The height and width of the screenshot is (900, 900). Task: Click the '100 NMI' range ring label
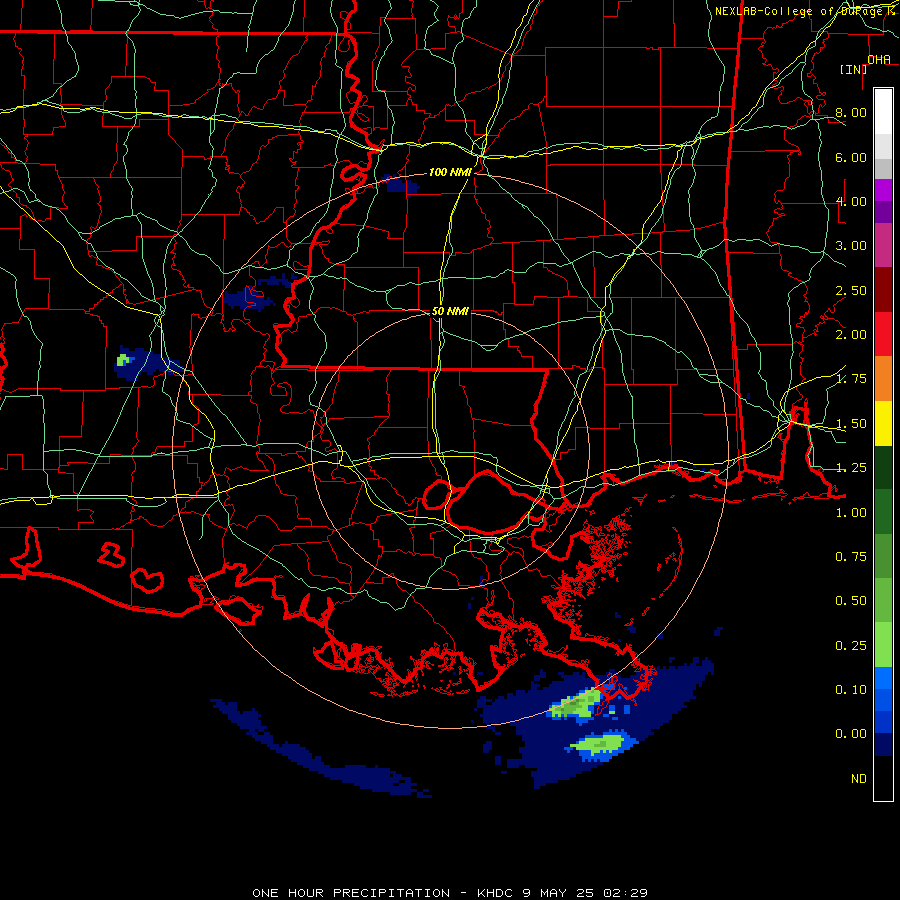(450, 172)
